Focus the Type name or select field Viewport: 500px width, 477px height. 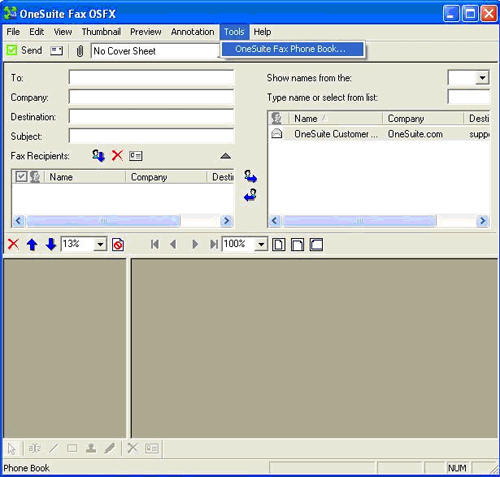(x=468, y=97)
